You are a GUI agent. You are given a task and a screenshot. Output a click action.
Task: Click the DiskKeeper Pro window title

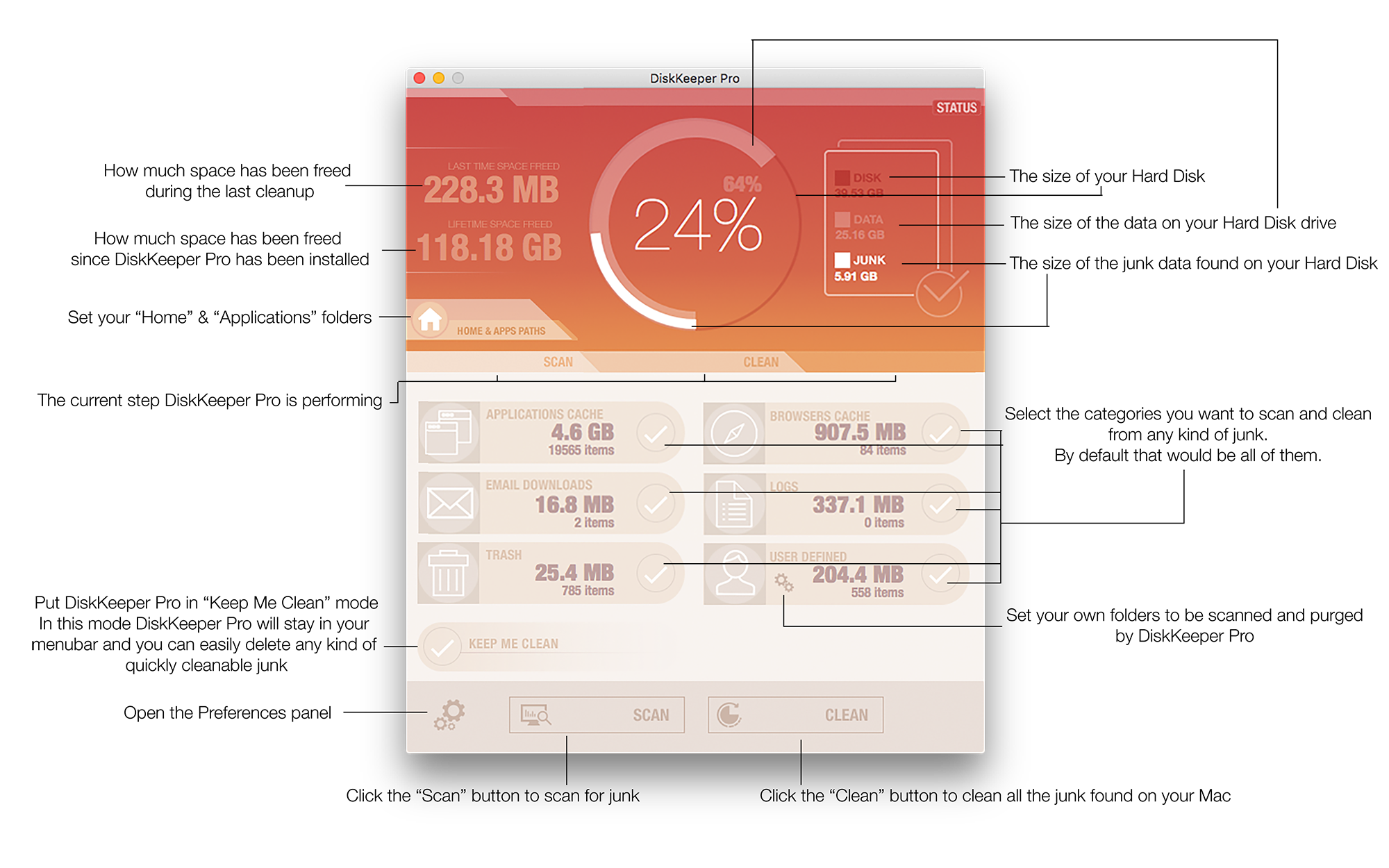694,78
